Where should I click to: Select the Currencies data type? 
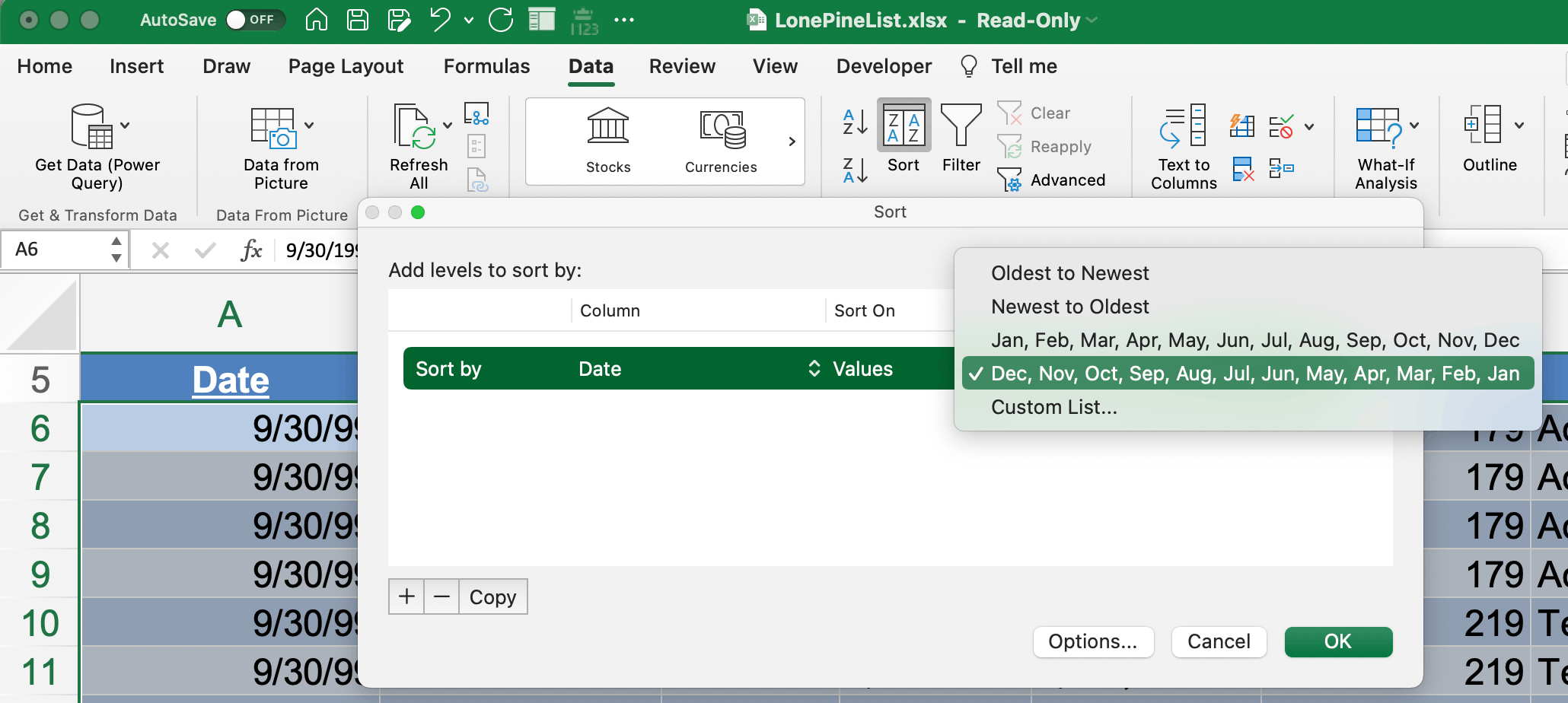[721, 141]
